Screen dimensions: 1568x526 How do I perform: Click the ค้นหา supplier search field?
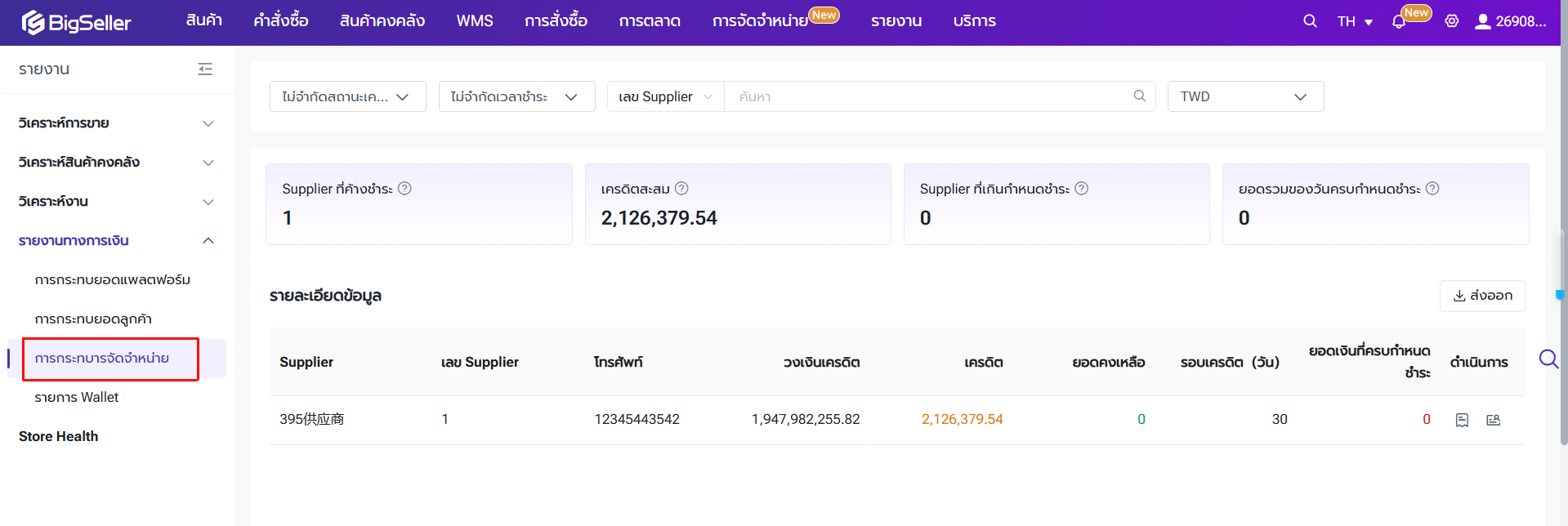coord(923,96)
